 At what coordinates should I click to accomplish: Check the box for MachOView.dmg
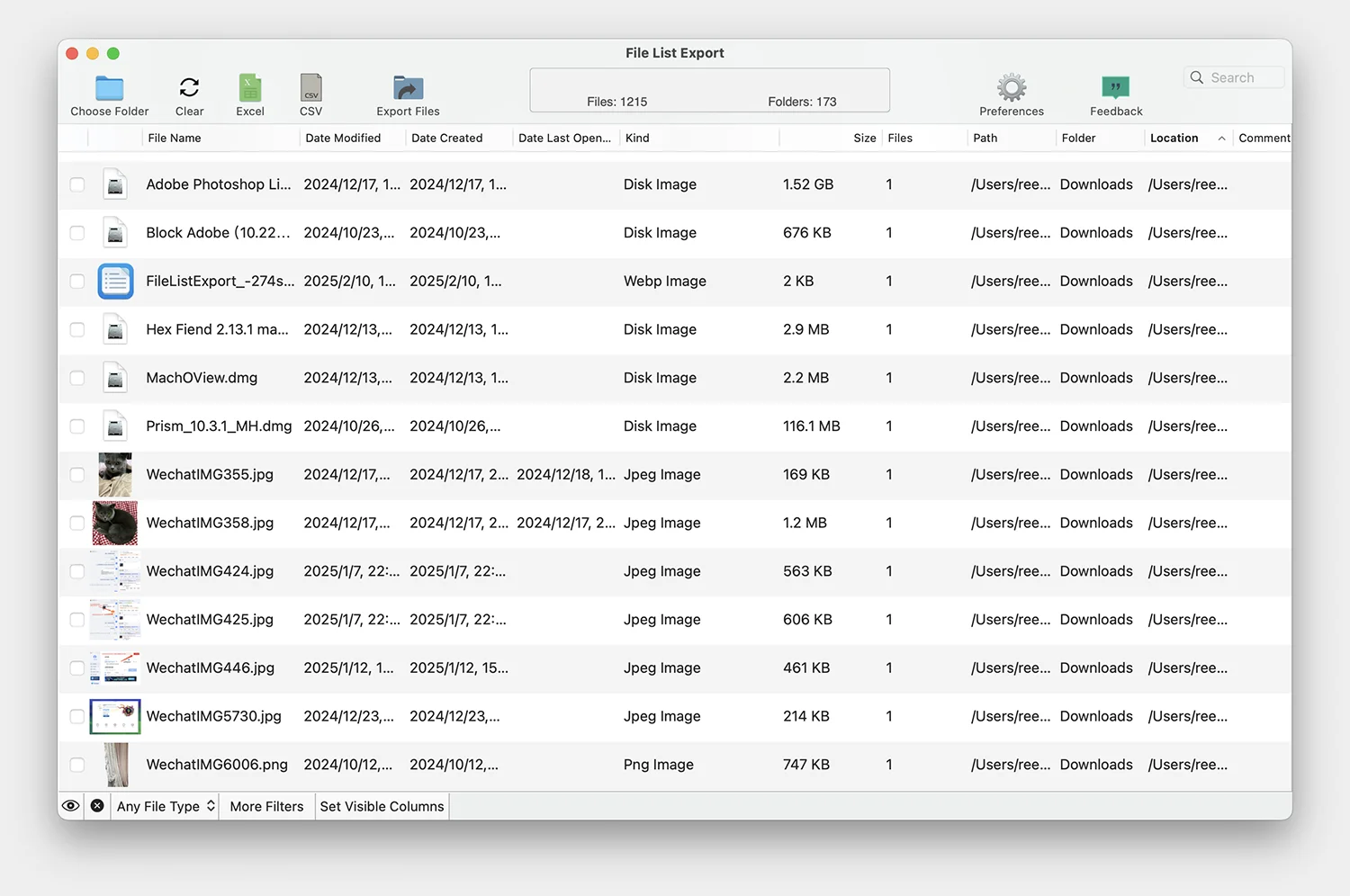tap(77, 378)
